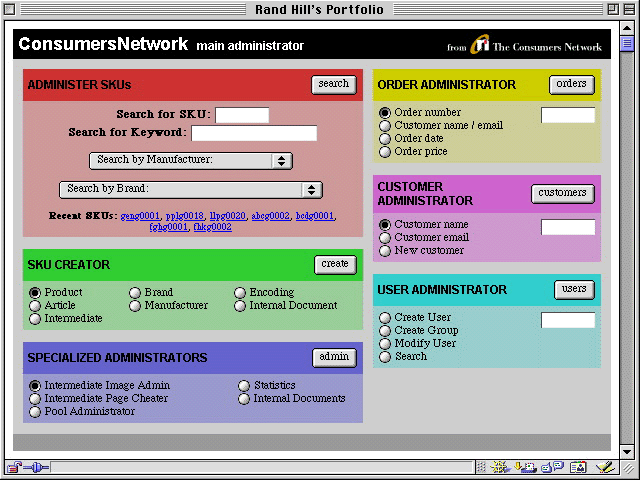Open recent SKU fghg0001 link
640x480 pixels.
(168, 227)
